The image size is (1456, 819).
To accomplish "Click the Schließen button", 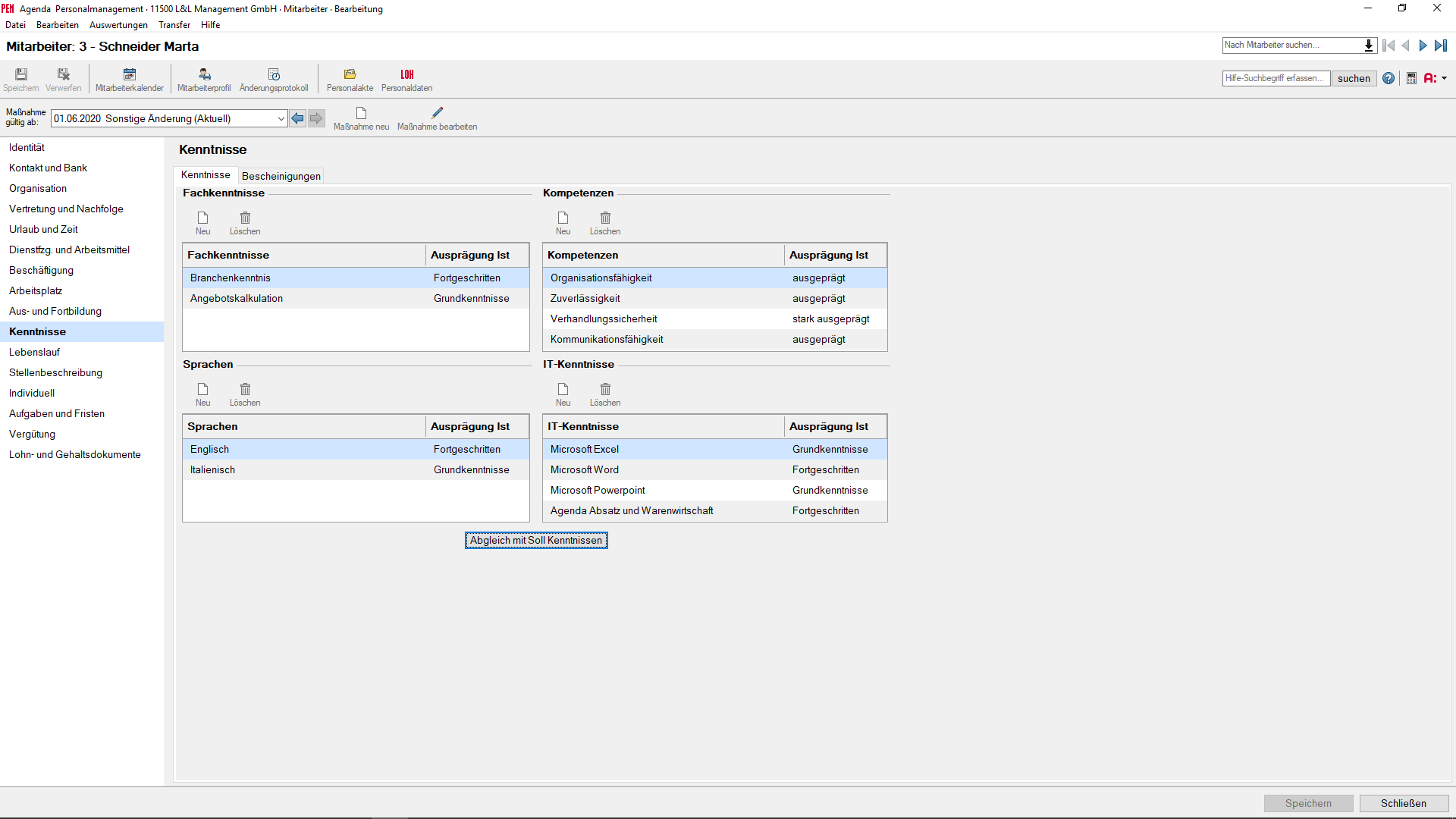I will coord(1403,803).
